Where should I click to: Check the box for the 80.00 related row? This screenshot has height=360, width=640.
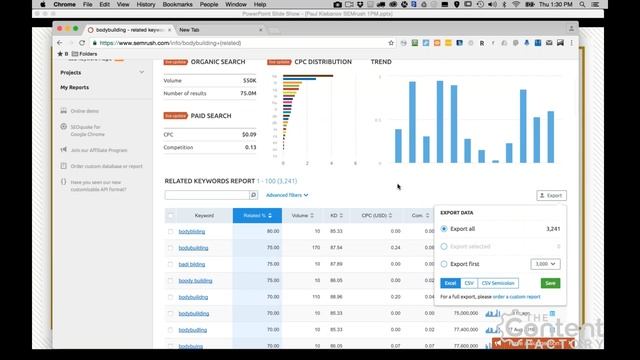[x=171, y=231]
